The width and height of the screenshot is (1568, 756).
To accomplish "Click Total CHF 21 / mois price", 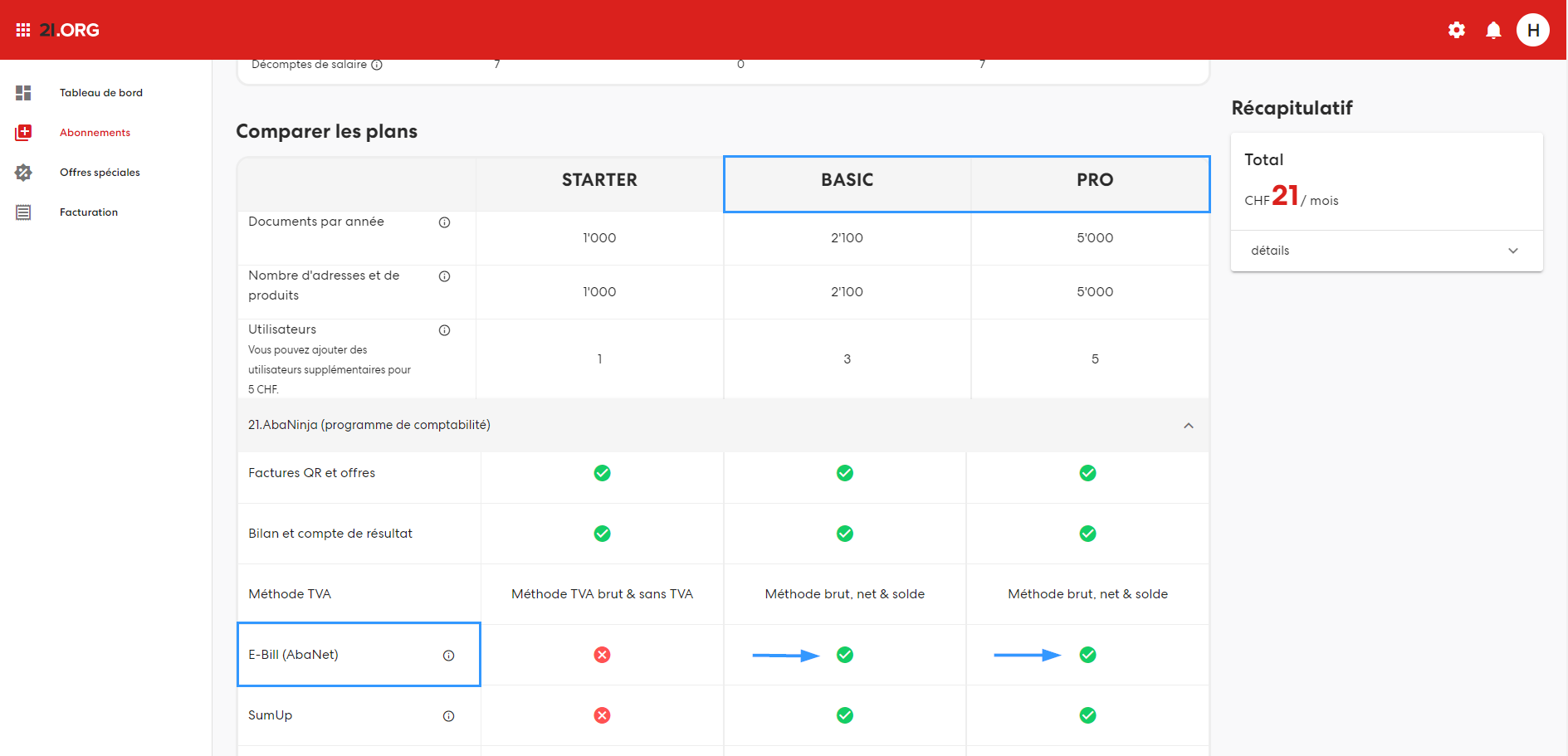I will click(x=1292, y=197).
